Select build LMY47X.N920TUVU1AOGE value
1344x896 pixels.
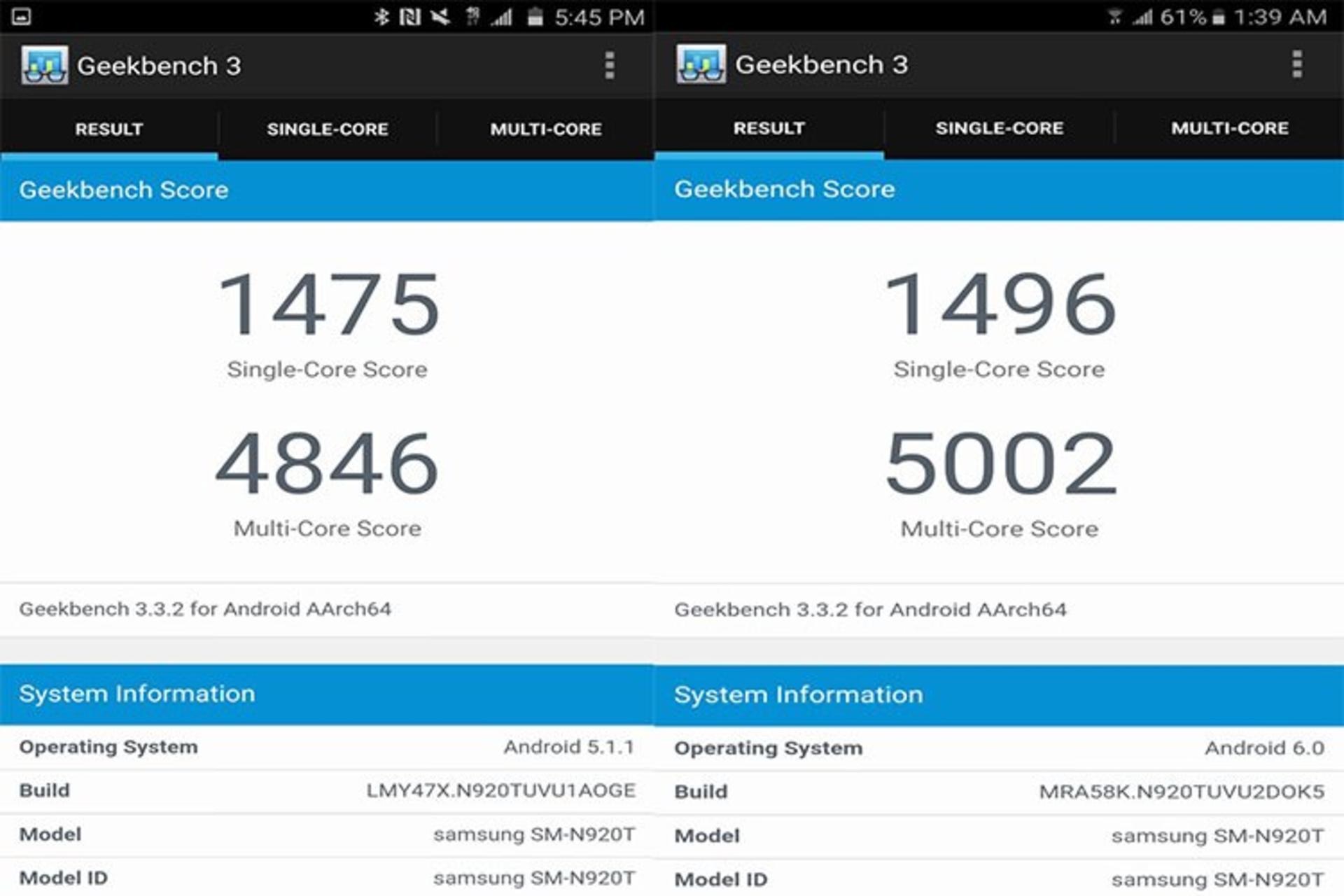[501, 791]
